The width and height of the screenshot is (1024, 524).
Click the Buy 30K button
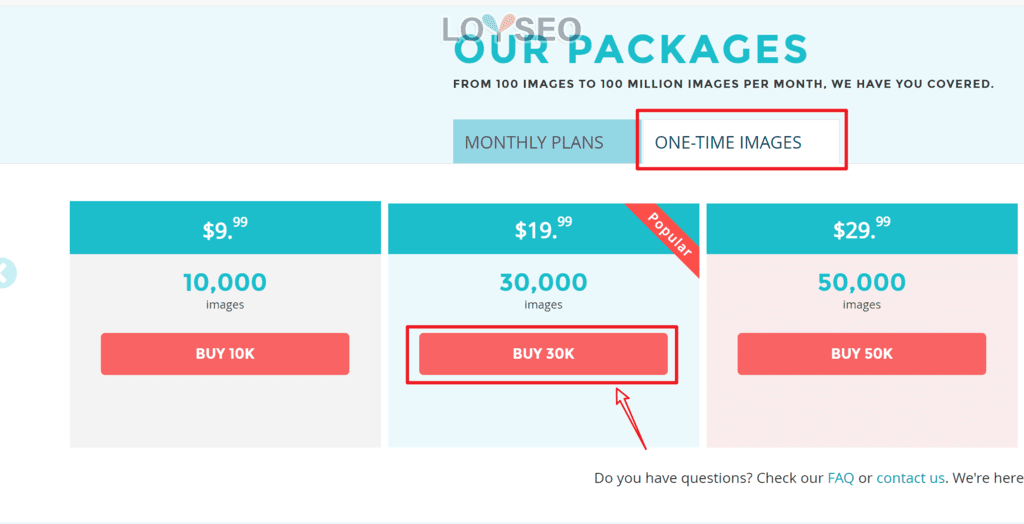click(x=543, y=353)
